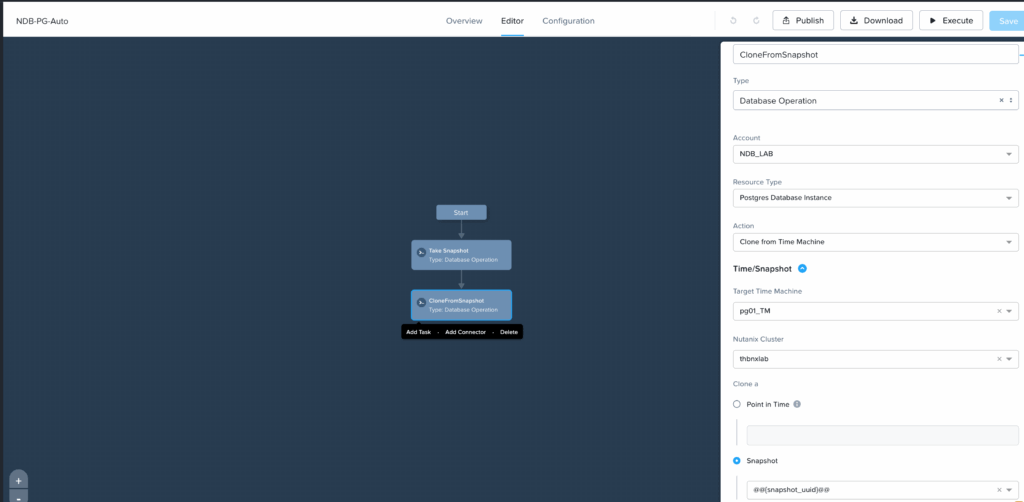1024x502 pixels.
Task: Choose Add Task in node popup
Action: click(419, 332)
